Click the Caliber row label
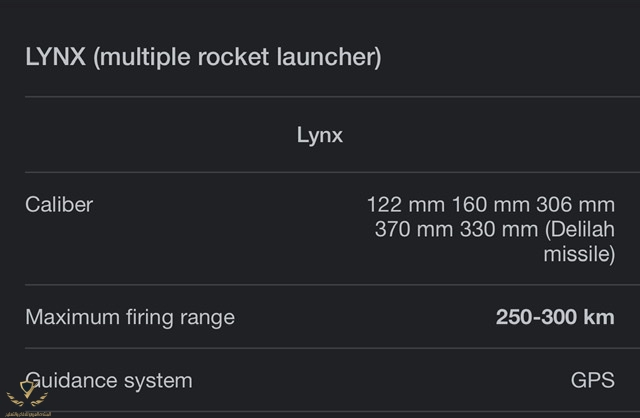This screenshot has height=418, width=640. click(59, 205)
